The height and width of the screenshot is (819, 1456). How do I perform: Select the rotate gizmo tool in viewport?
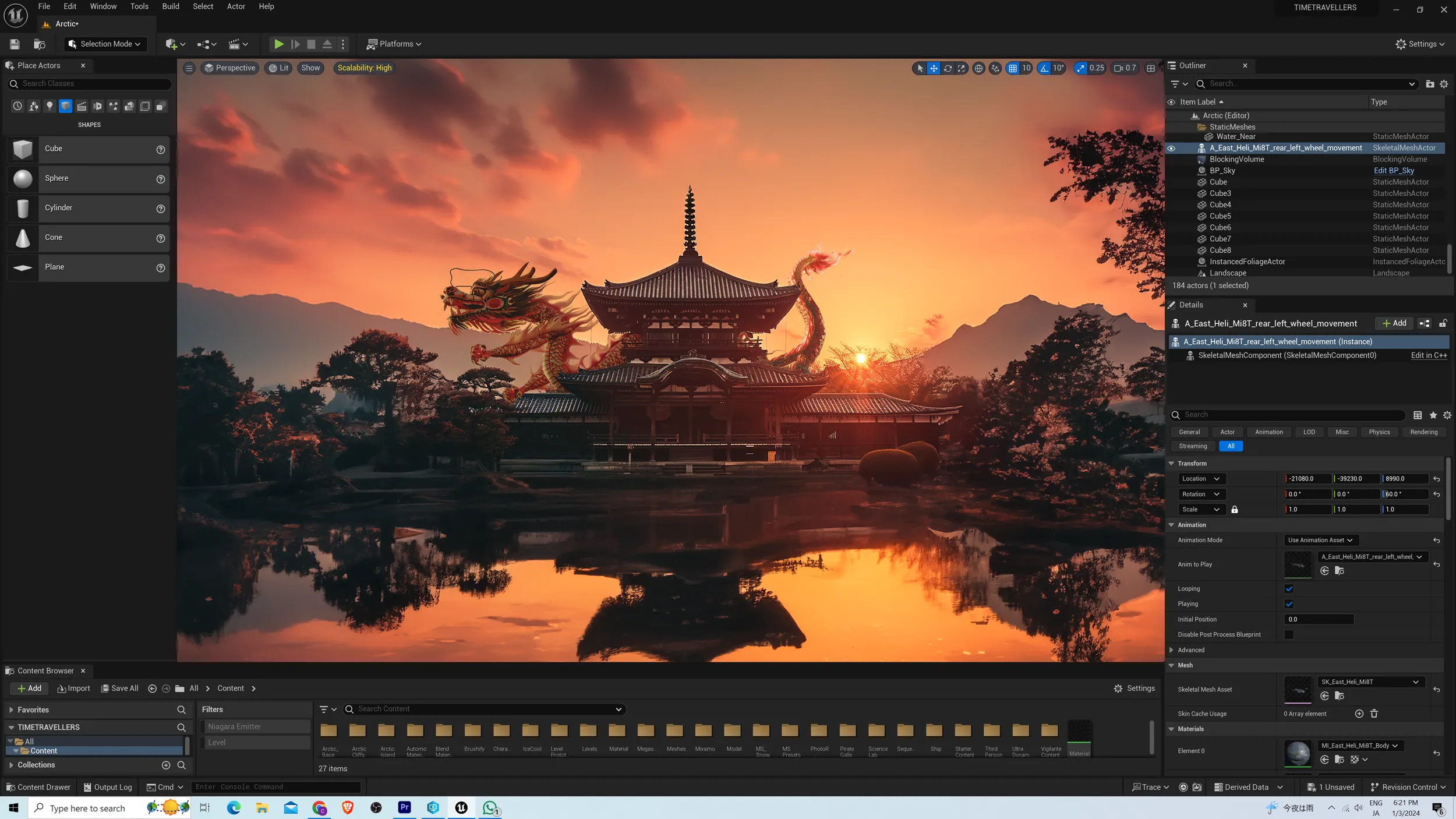[948, 68]
